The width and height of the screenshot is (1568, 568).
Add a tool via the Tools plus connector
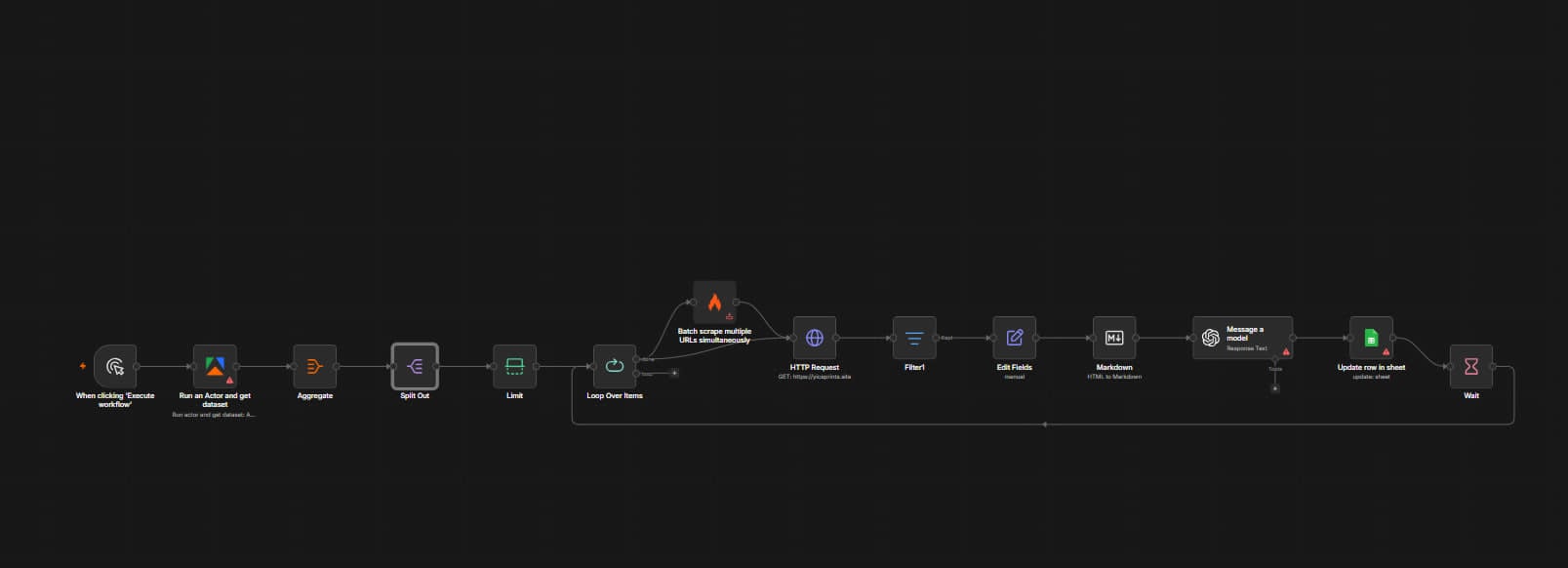[1274, 388]
